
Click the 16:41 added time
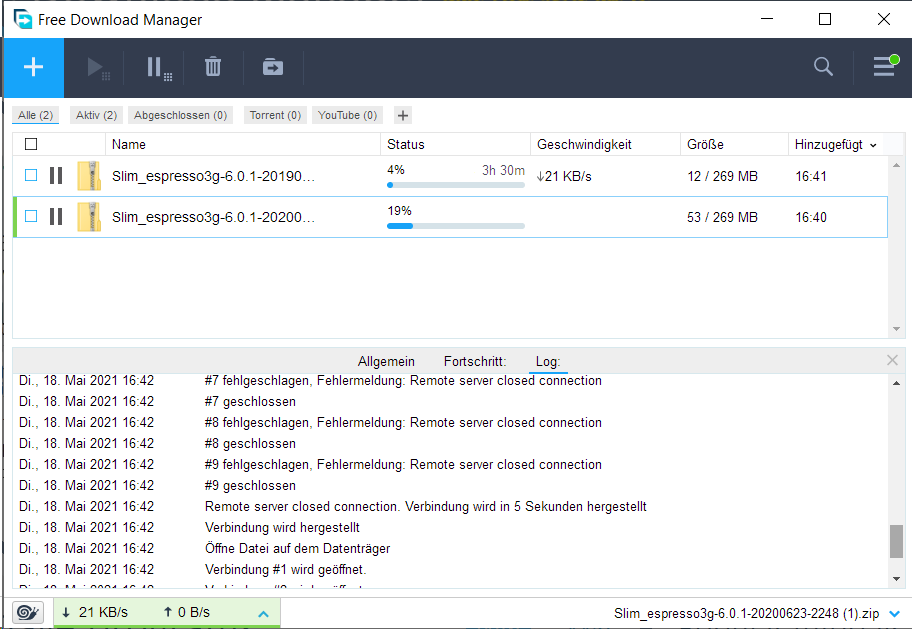pyautogui.click(x=811, y=176)
